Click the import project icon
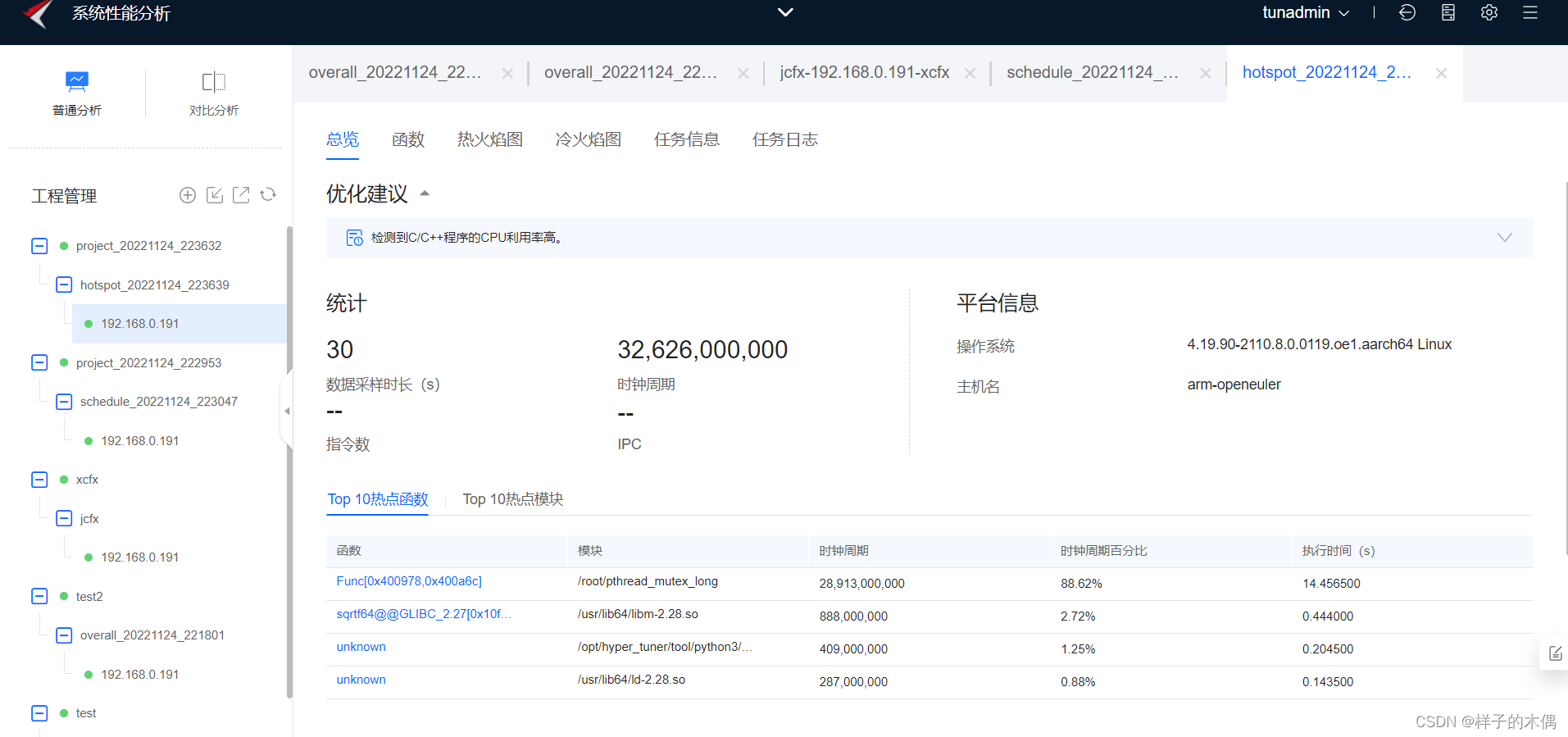The width and height of the screenshot is (1568, 737). point(215,195)
